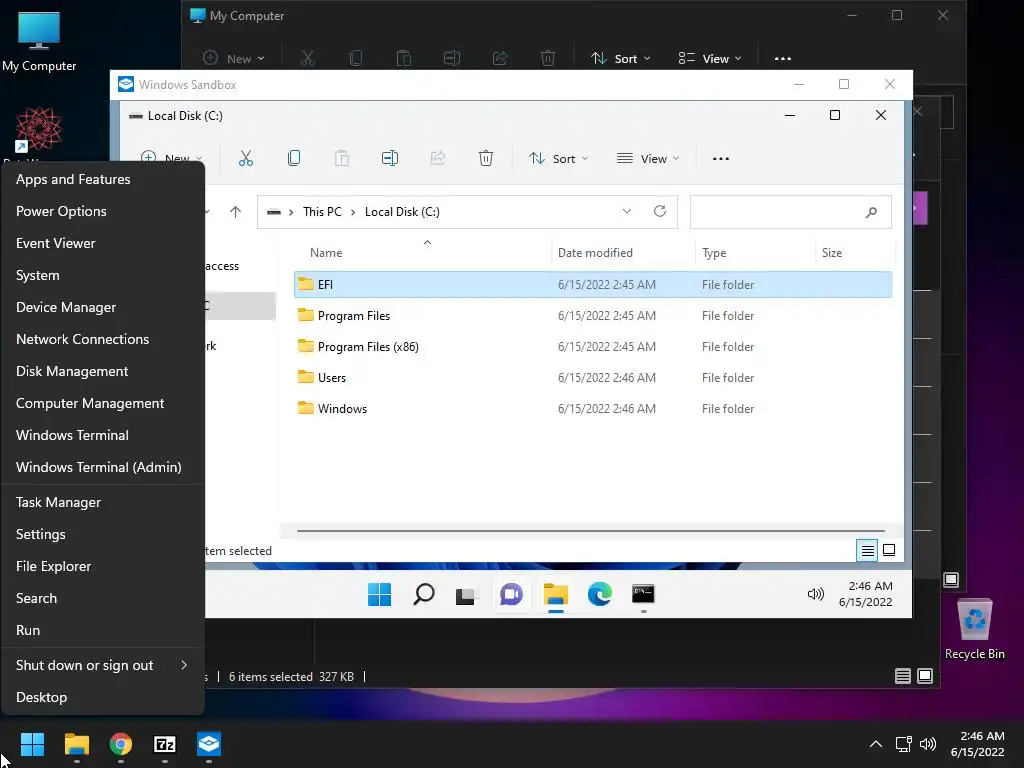Click horizontal scrollbar in file list
Screen dimensions: 1024x768
(590, 531)
